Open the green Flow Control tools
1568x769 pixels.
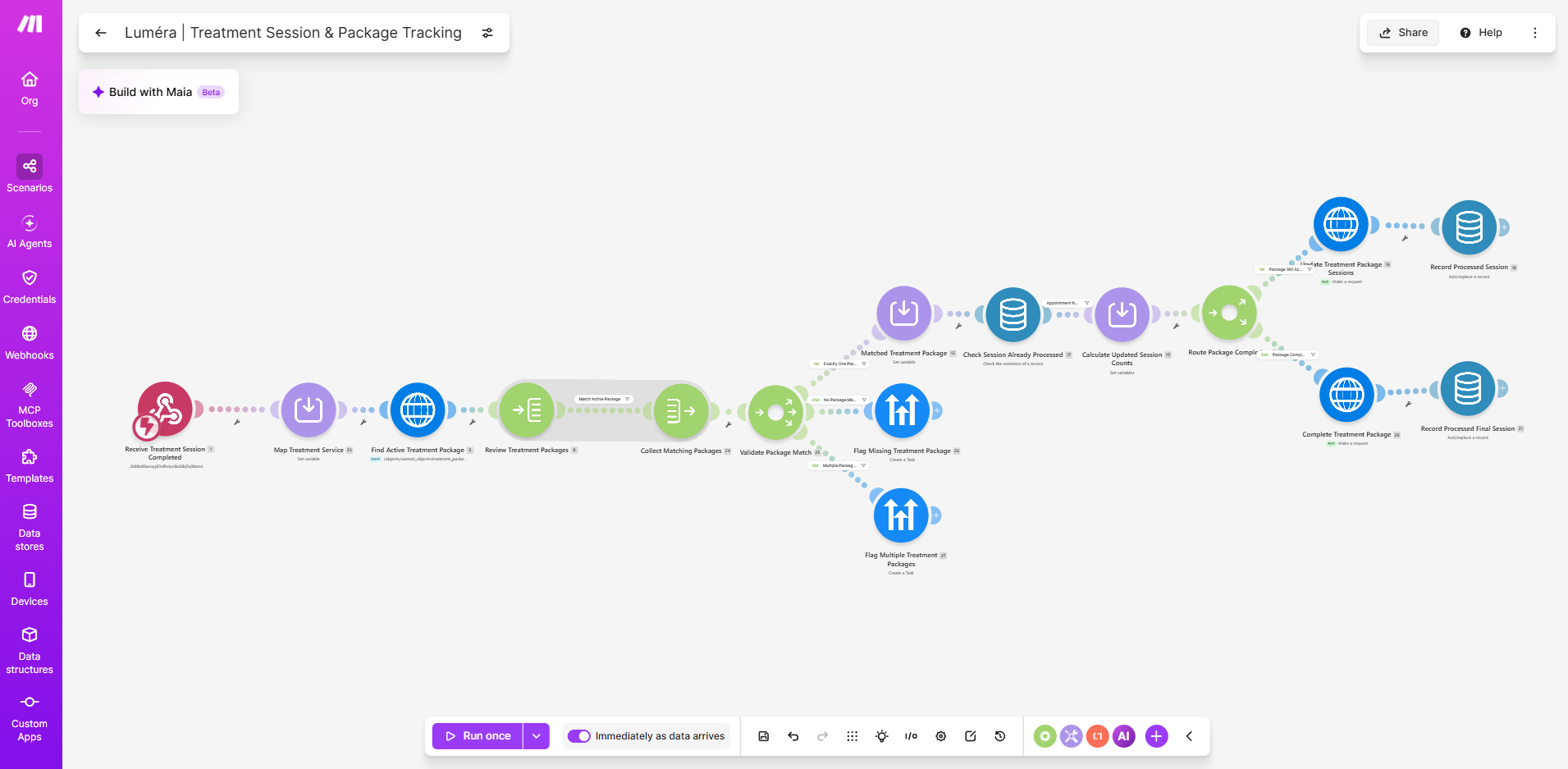tap(1045, 736)
